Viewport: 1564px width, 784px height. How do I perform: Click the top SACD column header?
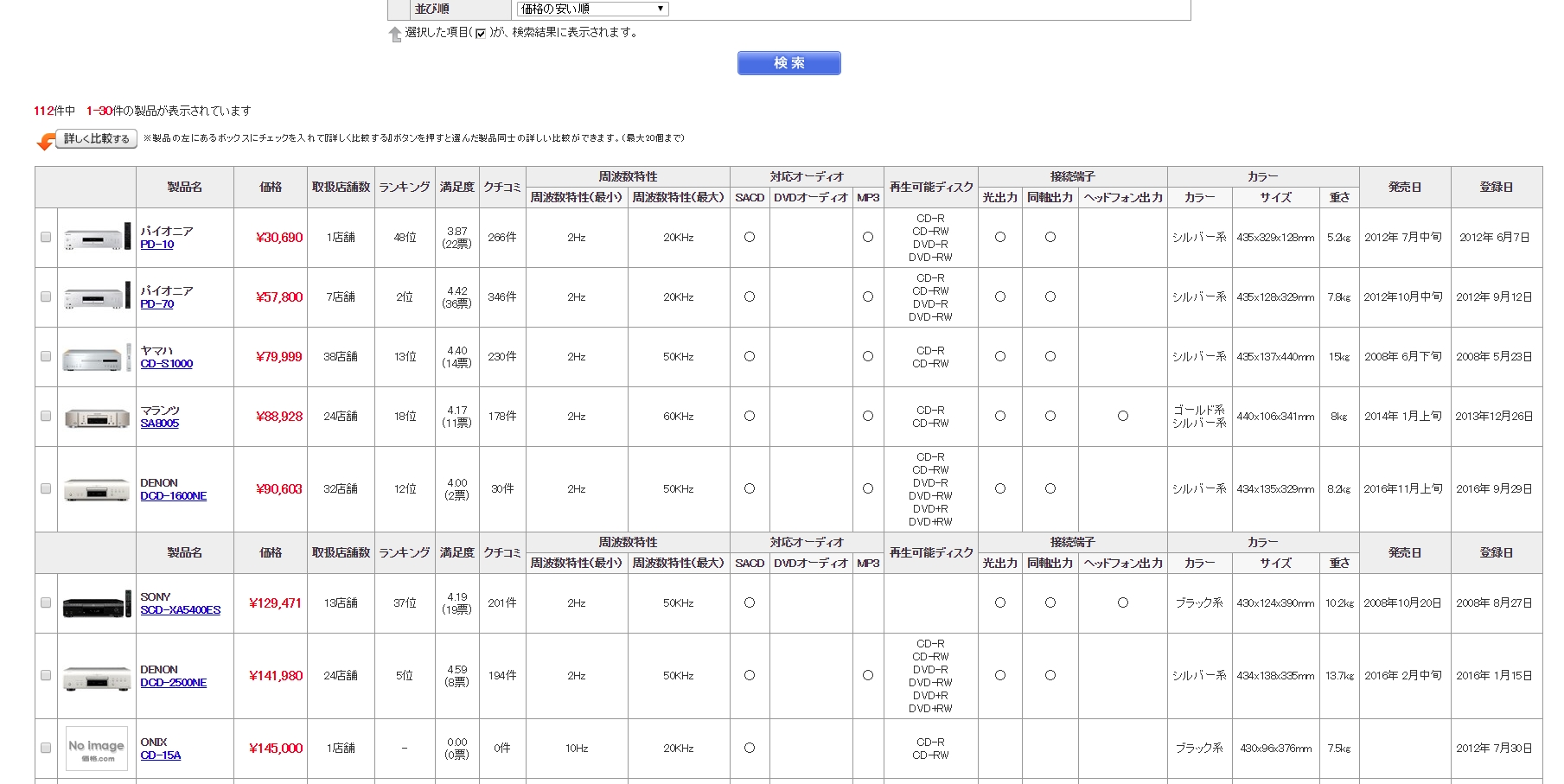click(x=750, y=198)
